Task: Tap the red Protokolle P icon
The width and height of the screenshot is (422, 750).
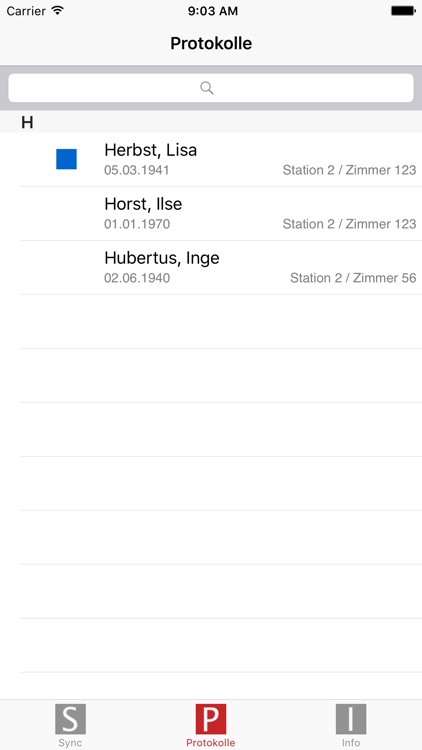Action: point(211,718)
